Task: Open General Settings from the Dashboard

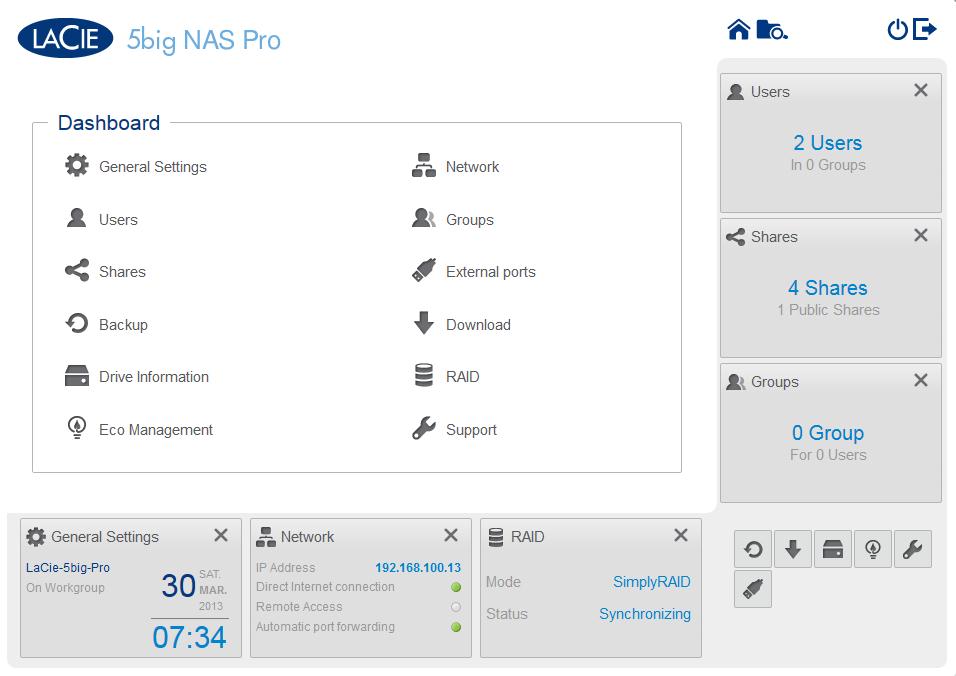Action: pos(153,167)
